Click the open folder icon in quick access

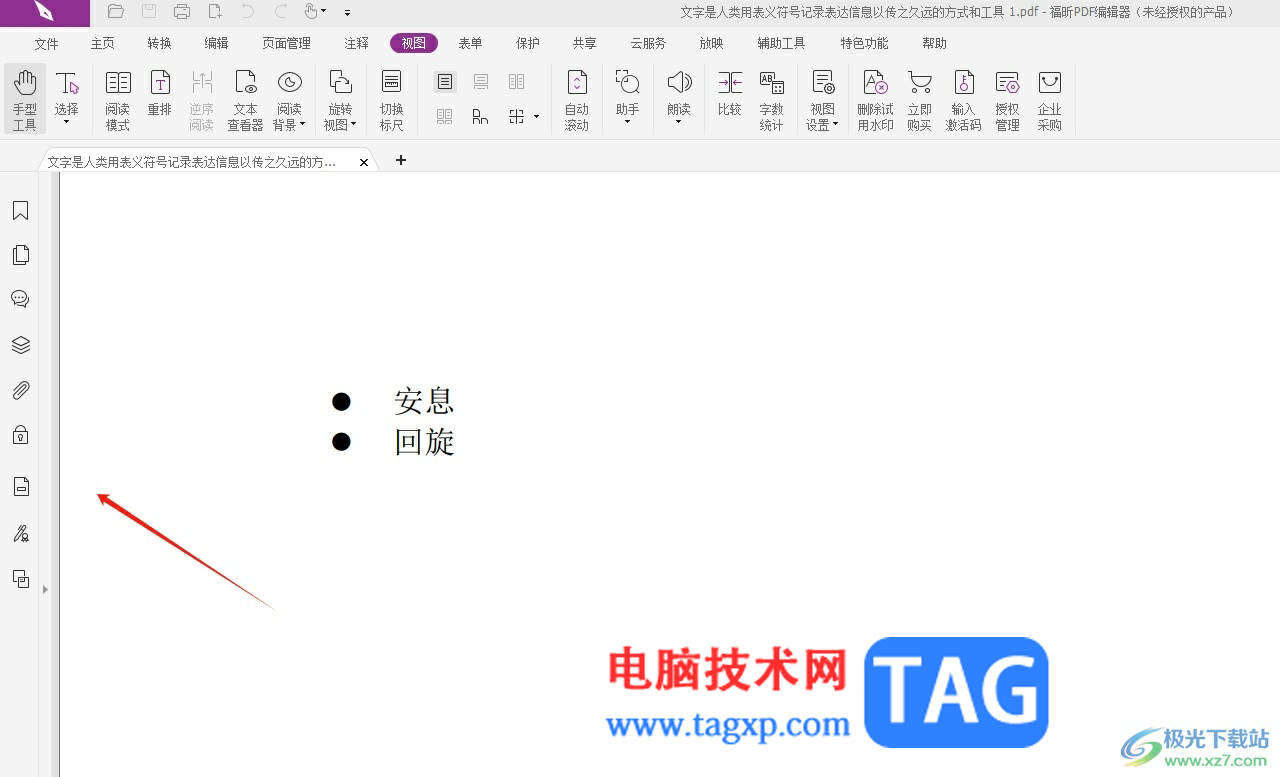(x=116, y=12)
